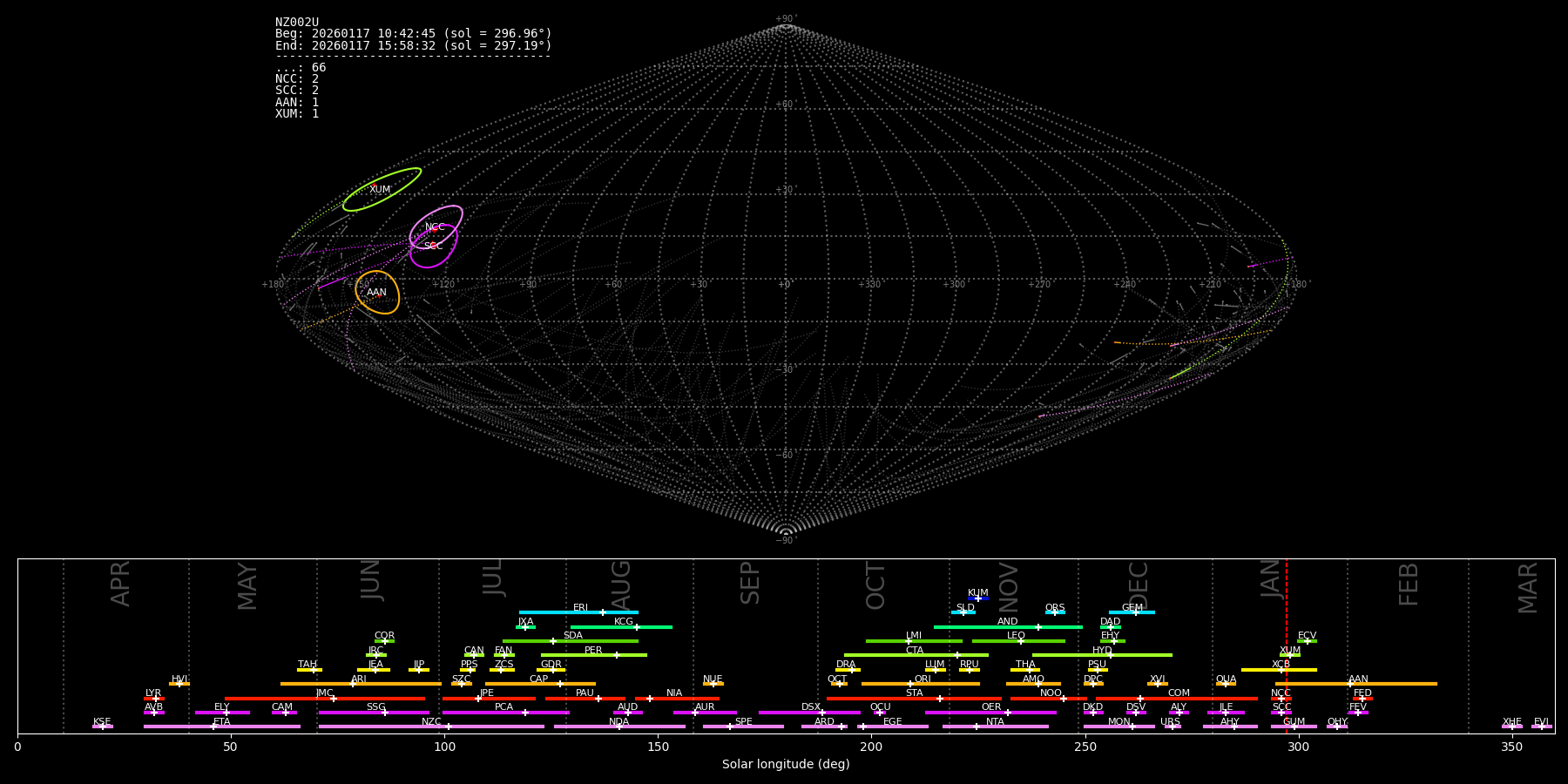Screen dimensions: 1568x784
Task: Click the STA shower label
Action: [x=914, y=693]
